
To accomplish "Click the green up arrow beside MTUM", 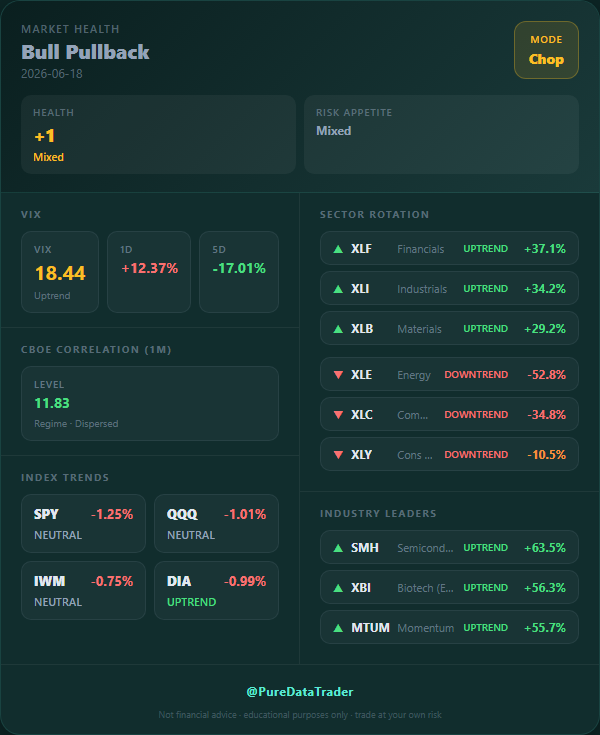I will click(x=338, y=627).
